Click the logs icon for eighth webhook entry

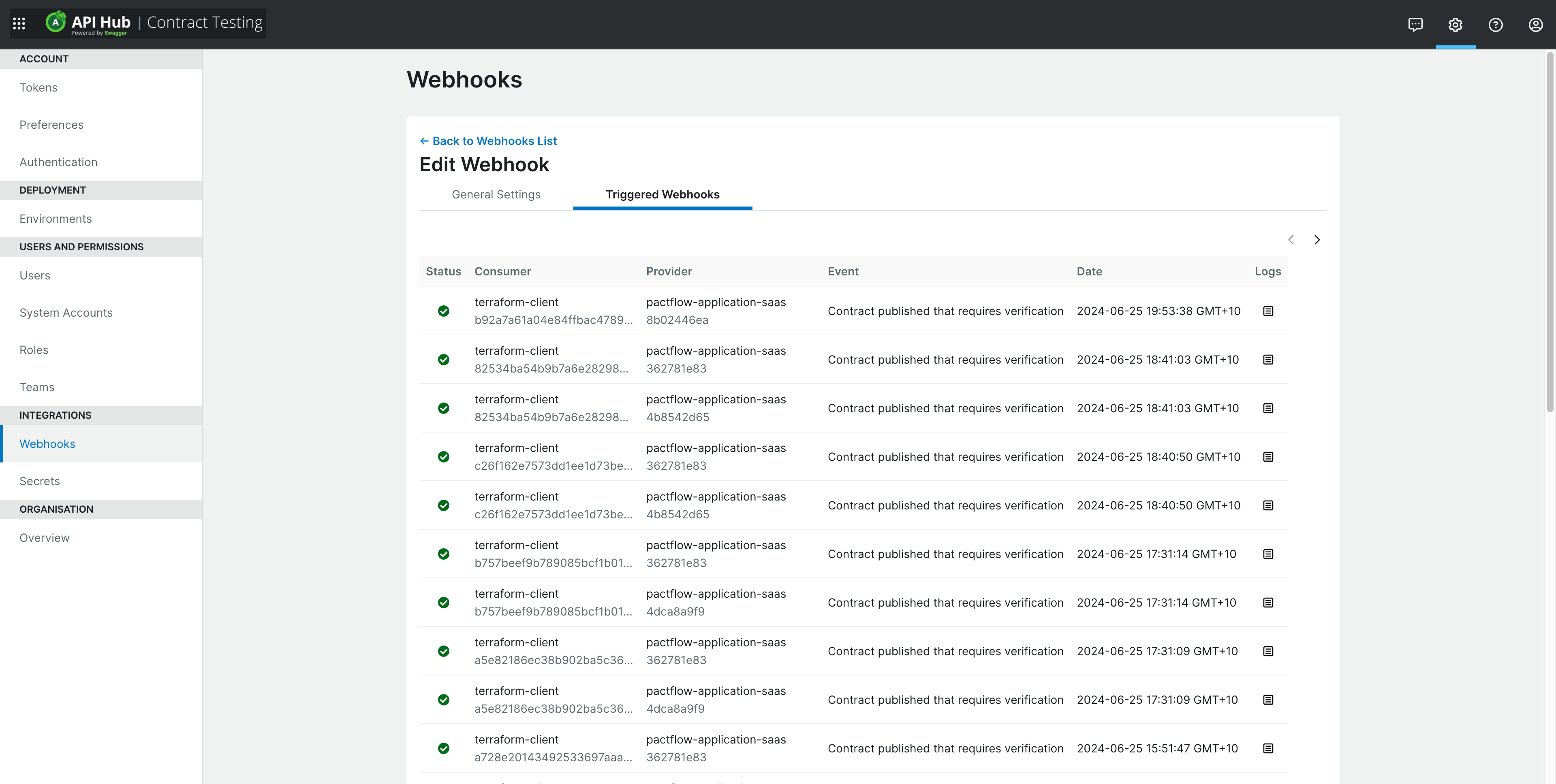(x=1268, y=651)
